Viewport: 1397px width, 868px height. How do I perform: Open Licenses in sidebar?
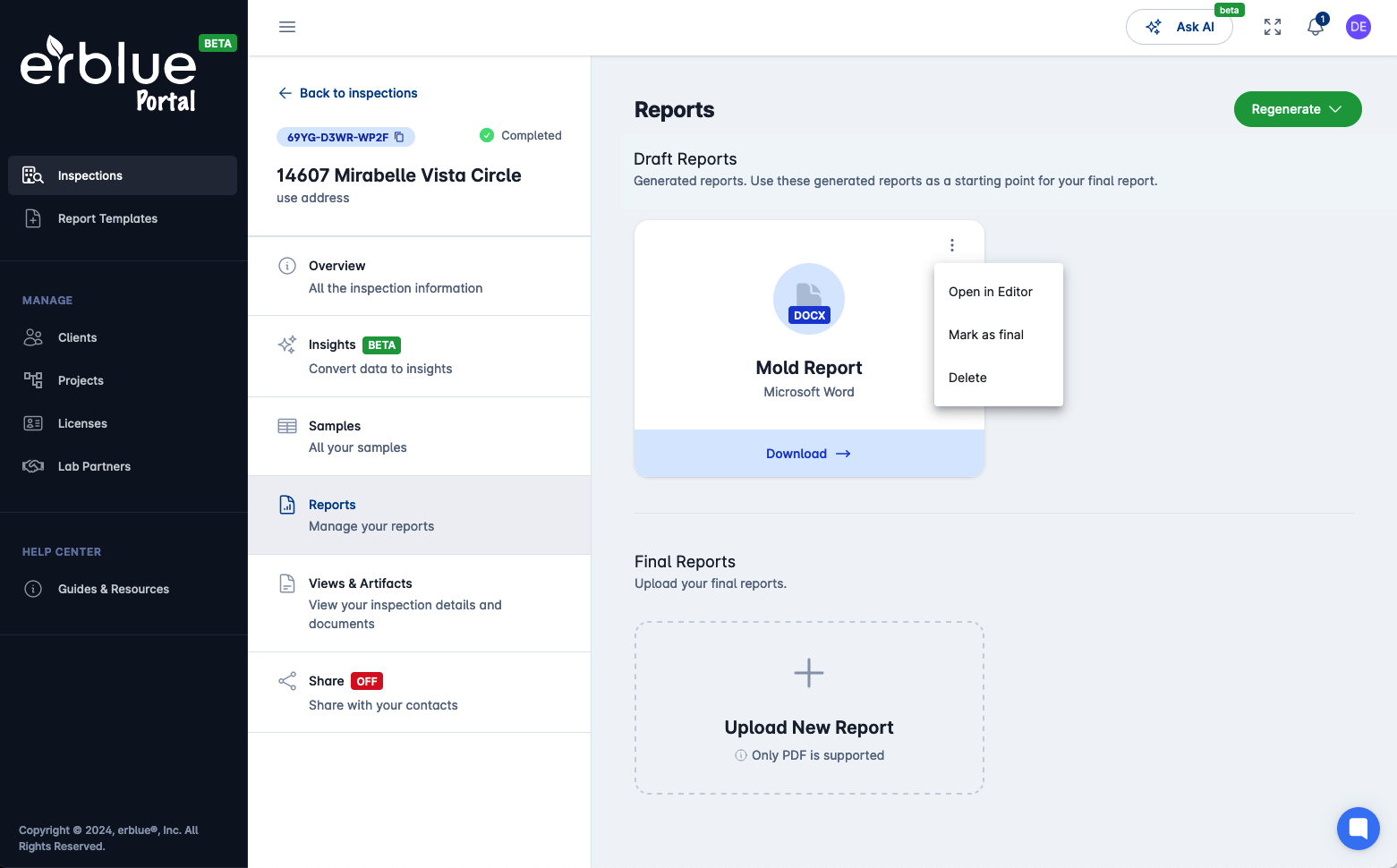point(123,423)
